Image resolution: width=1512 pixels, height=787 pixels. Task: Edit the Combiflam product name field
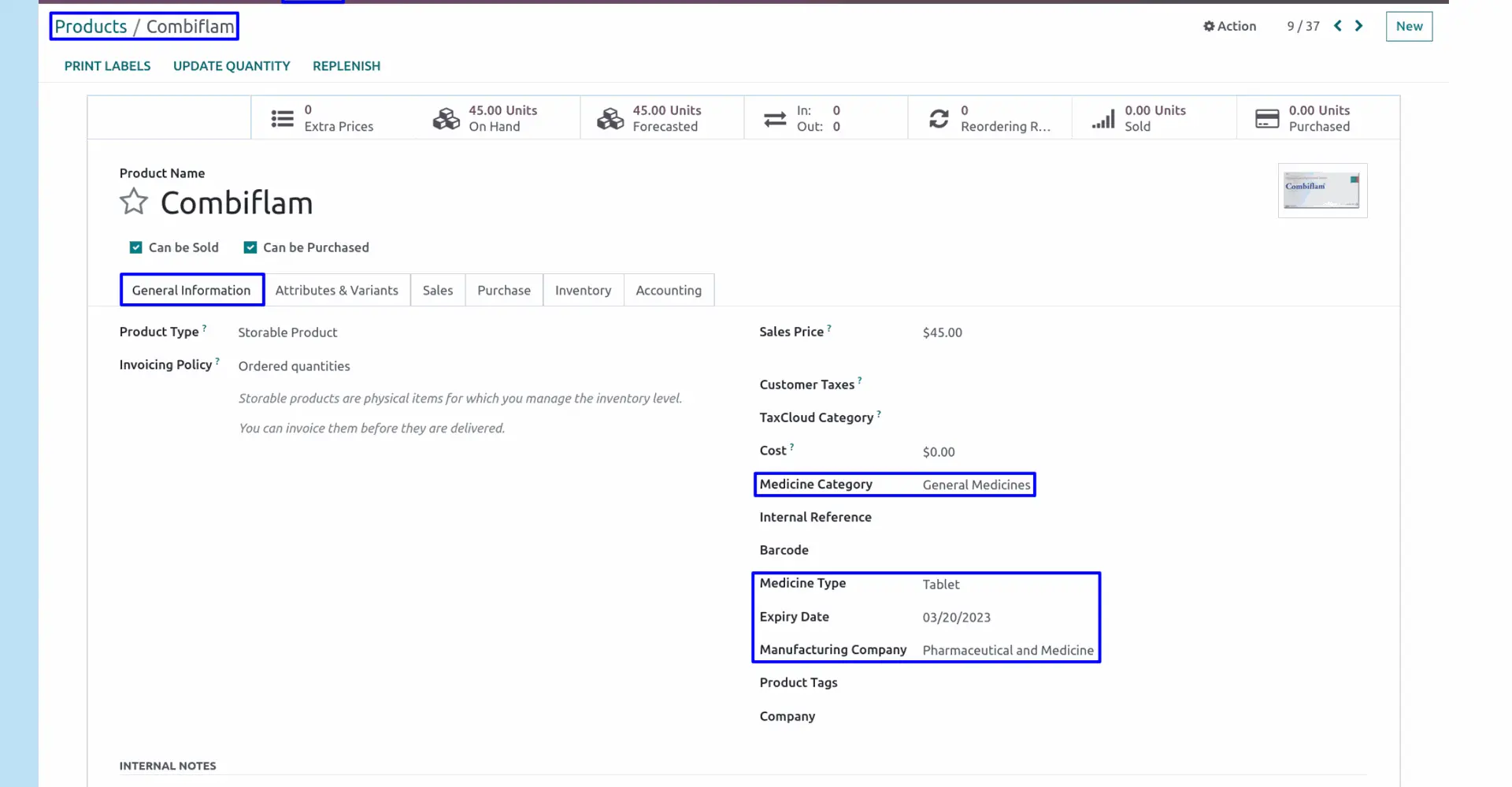[x=236, y=203]
